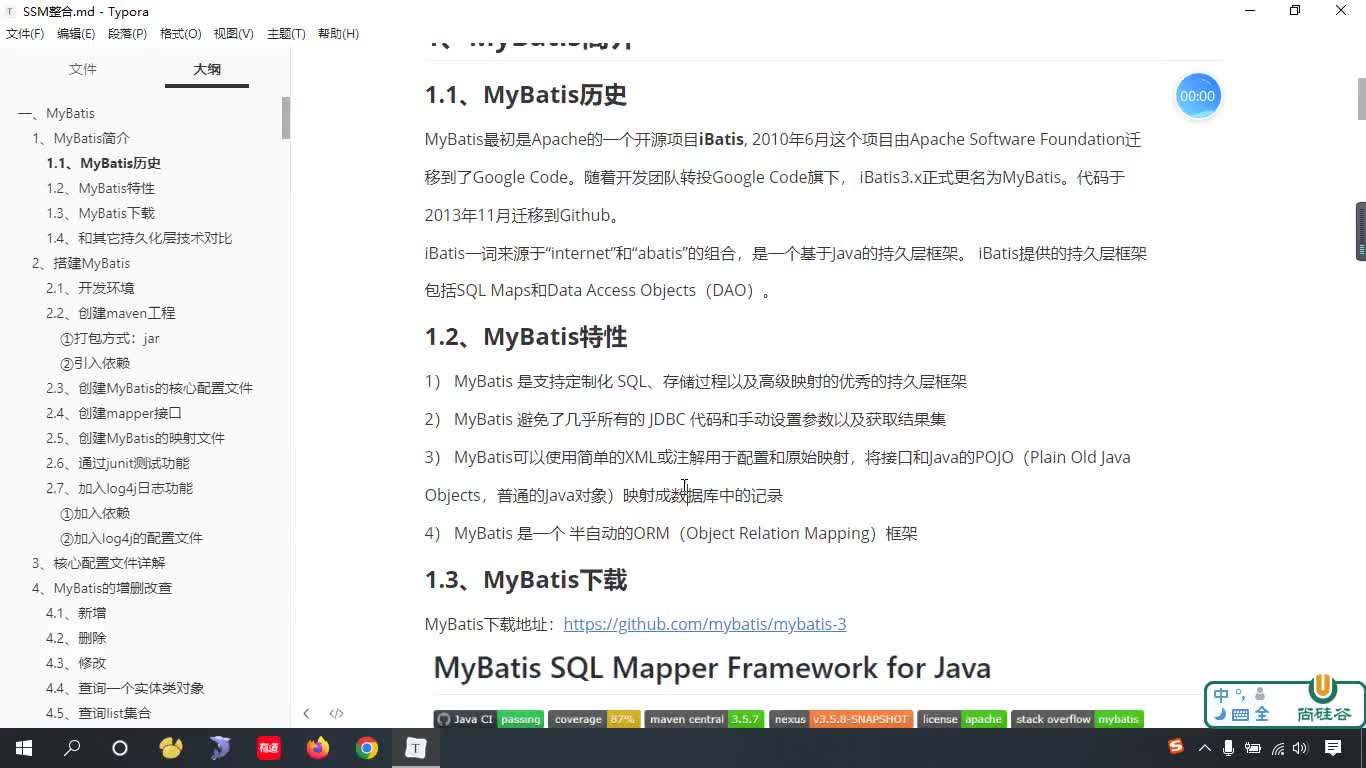Viewport: 1366px width, 768px height.
Task: Open the notification center icon
Action: 1333,748
